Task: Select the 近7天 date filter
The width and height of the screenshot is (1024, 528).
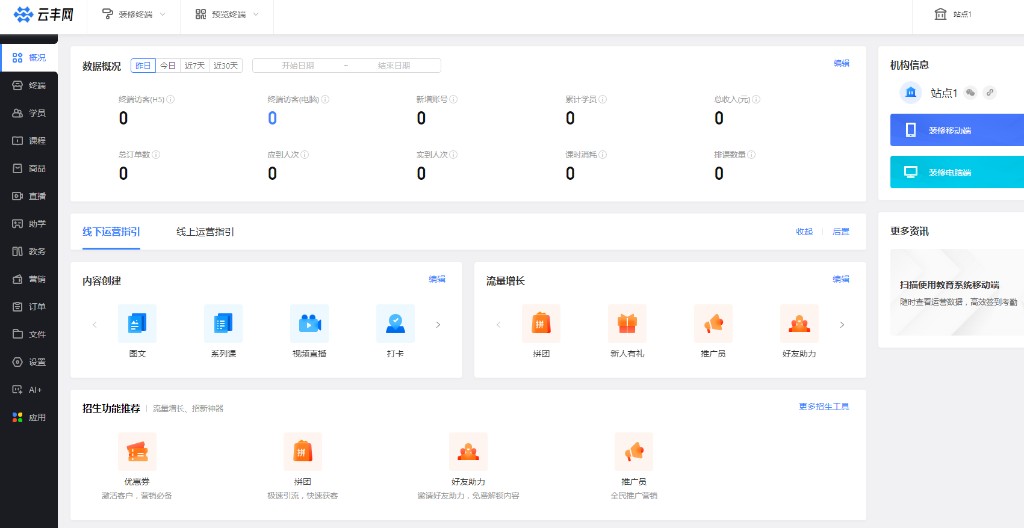Action: pyautogui.click(x=195, y=65)
